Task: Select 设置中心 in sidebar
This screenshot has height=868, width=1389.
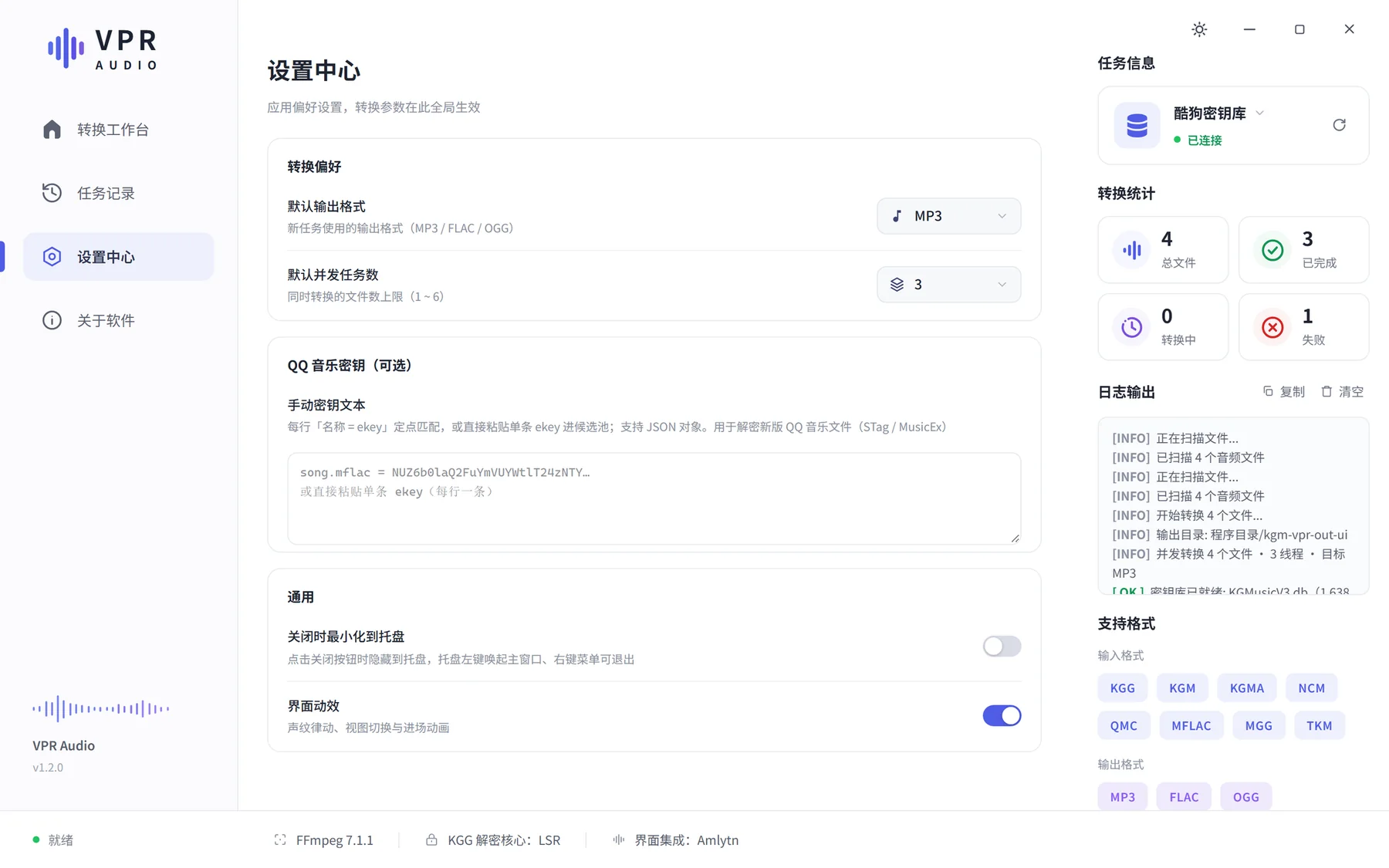Action: 119,257
